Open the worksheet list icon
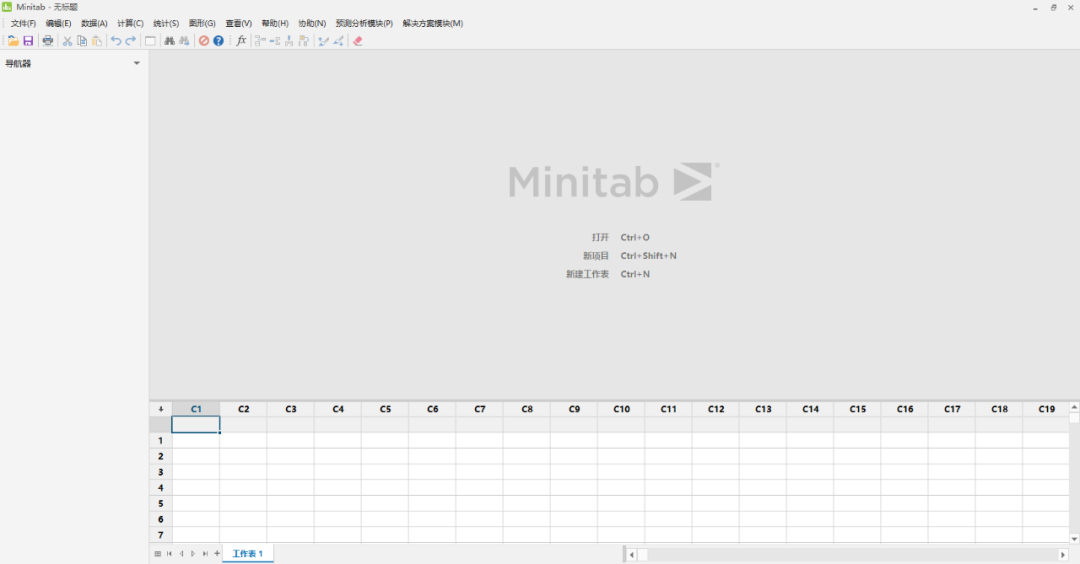1080x564 pixels. [x=157, y=553]
